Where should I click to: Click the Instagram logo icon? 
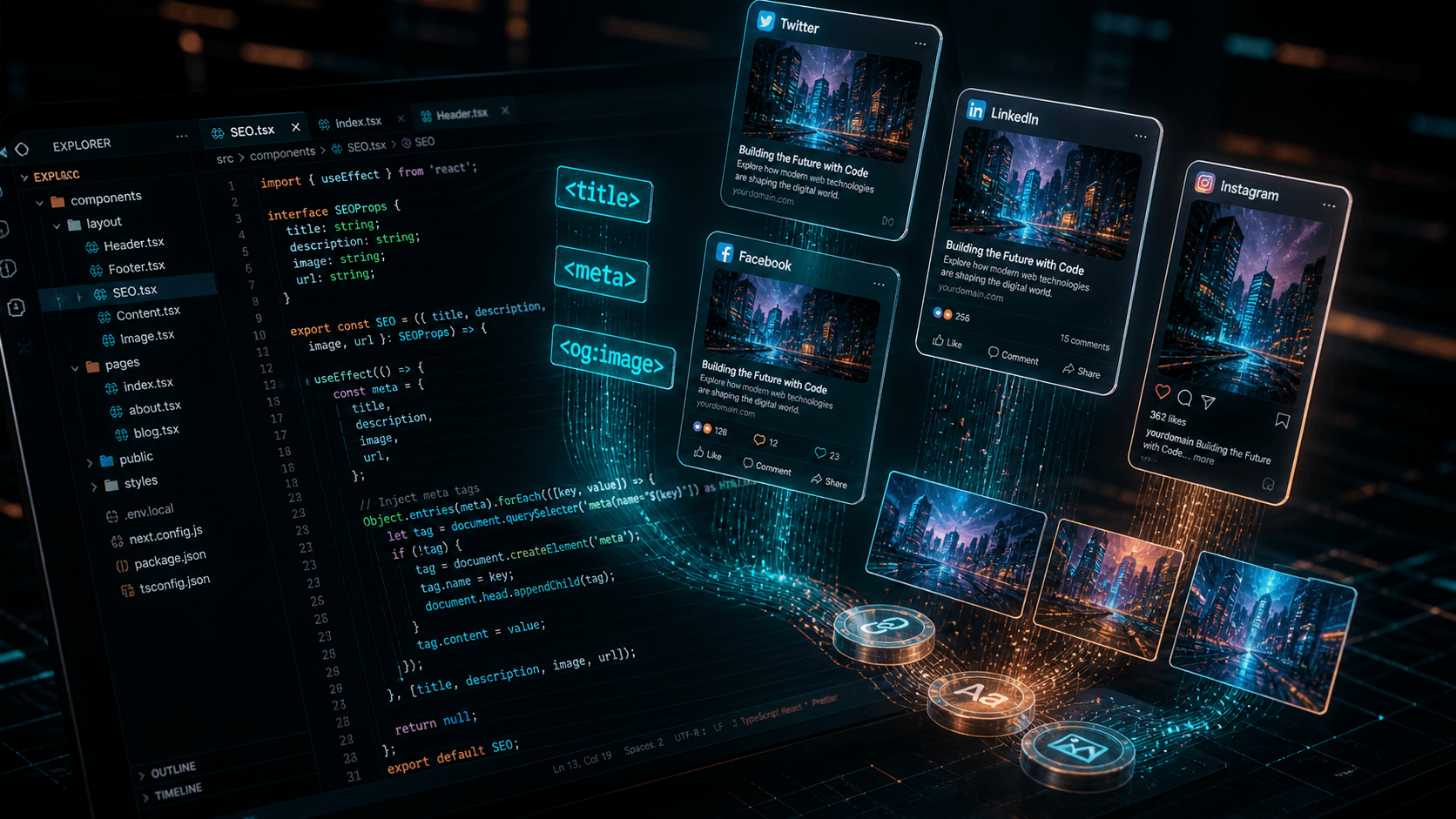pyautogui.click(x=1205, y=183)
